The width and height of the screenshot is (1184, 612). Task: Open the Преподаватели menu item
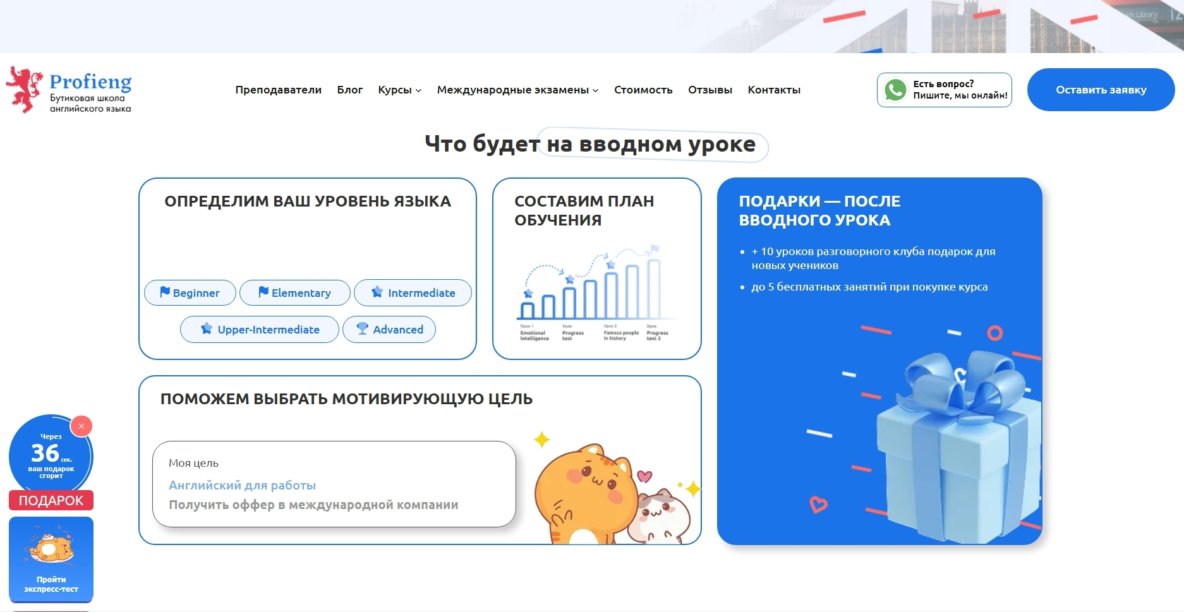point(278,90)
